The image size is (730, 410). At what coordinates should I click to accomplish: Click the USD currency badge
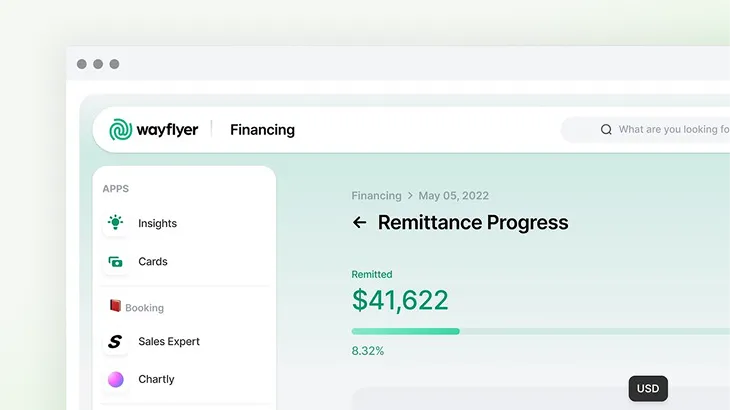pyautogui.click(x=648, y=389)
